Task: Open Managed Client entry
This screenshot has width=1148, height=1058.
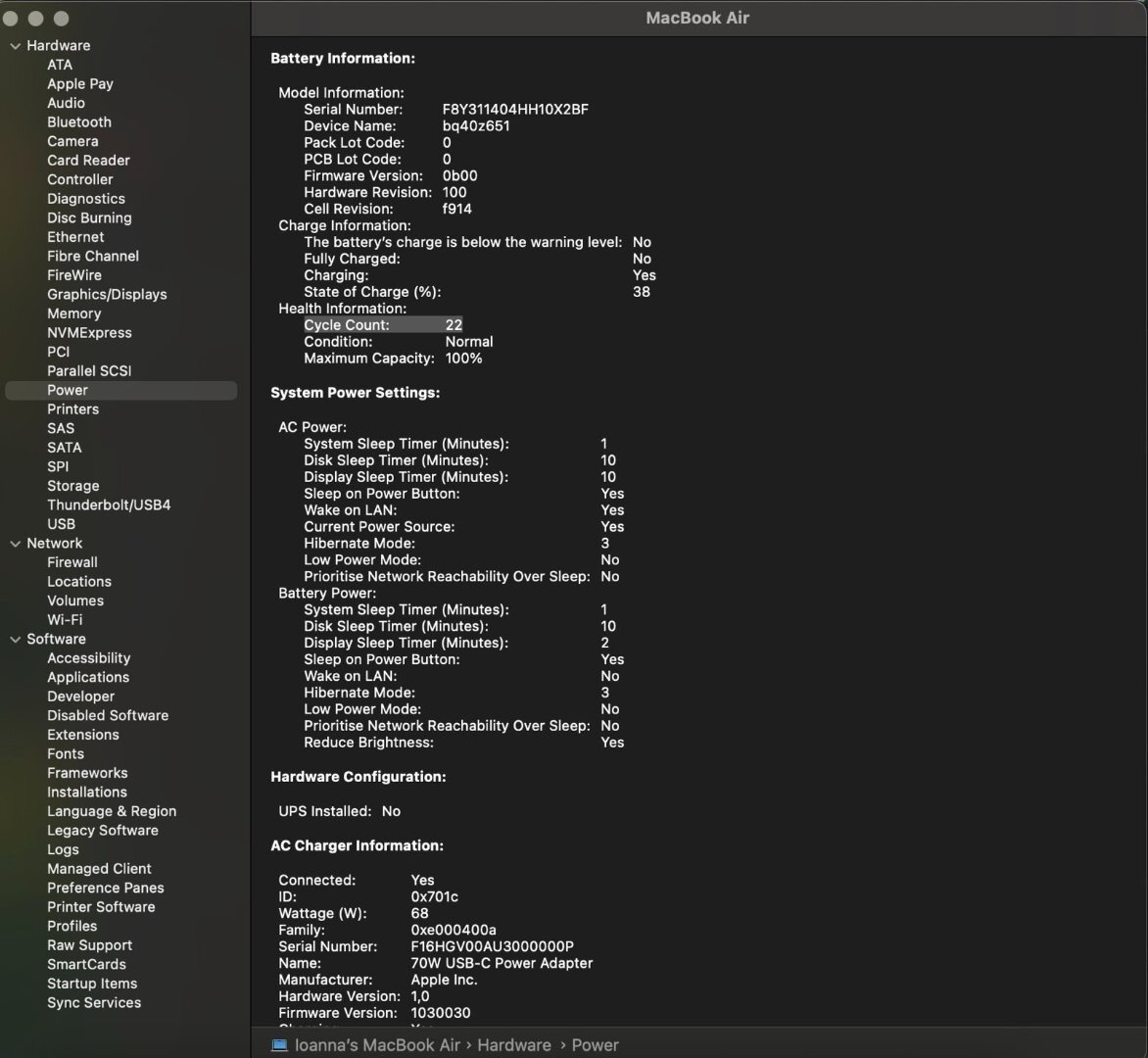Action: point(99,868)
